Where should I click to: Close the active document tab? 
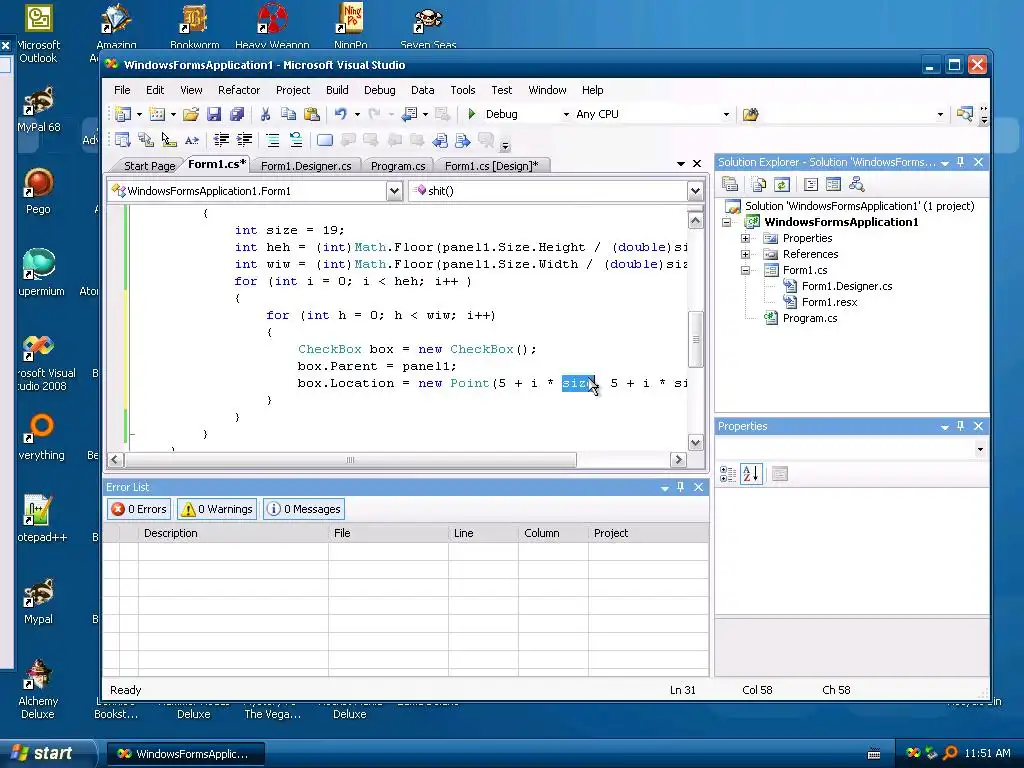[697, 164]
